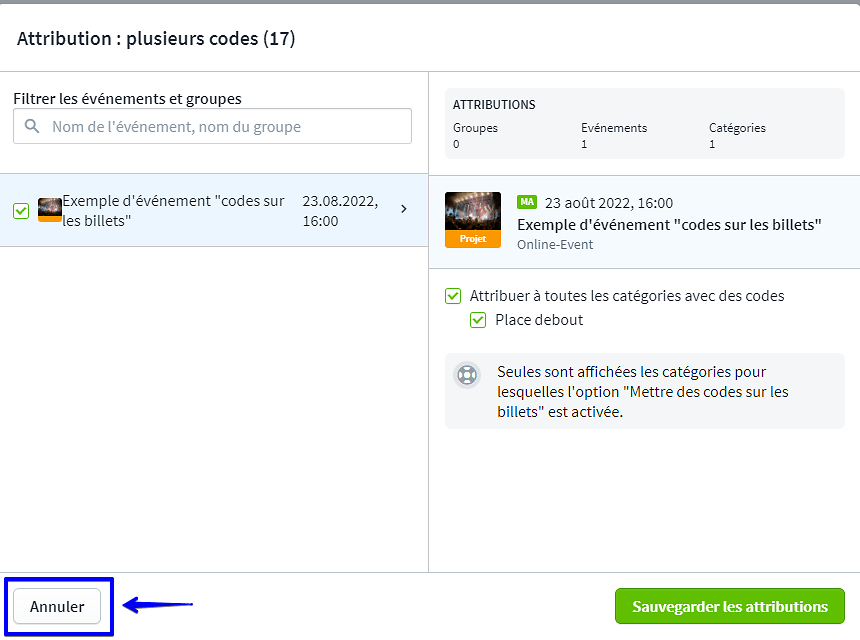The width and height of the screenshot is (860, 640).
Task: Click the magnifier icon in the filter field
Action: pos(32,127)
